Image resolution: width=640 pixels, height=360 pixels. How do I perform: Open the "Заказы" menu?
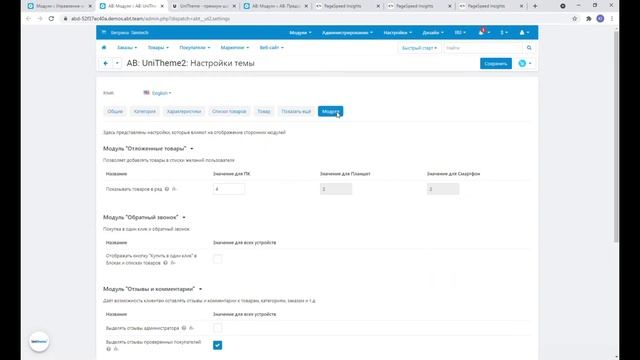127,48
